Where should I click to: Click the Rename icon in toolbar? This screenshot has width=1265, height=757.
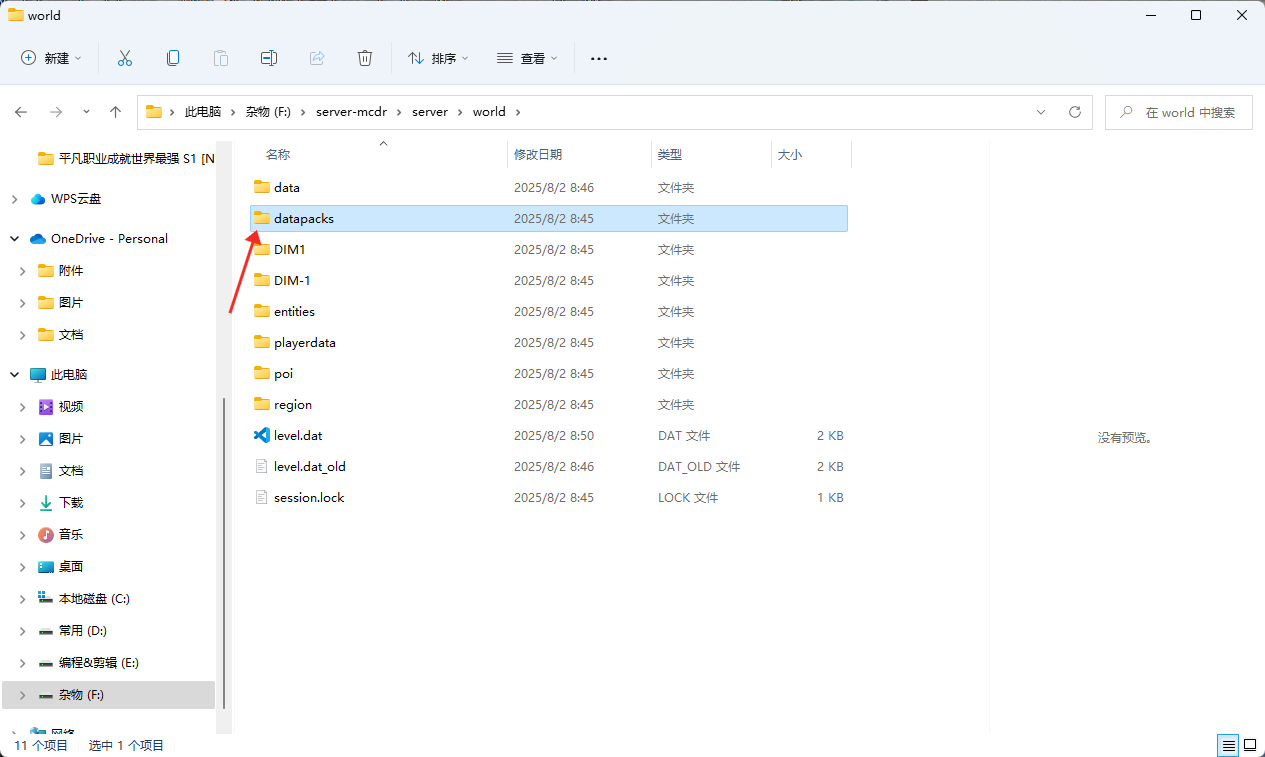pyautogui.click(x=269, y=58)
